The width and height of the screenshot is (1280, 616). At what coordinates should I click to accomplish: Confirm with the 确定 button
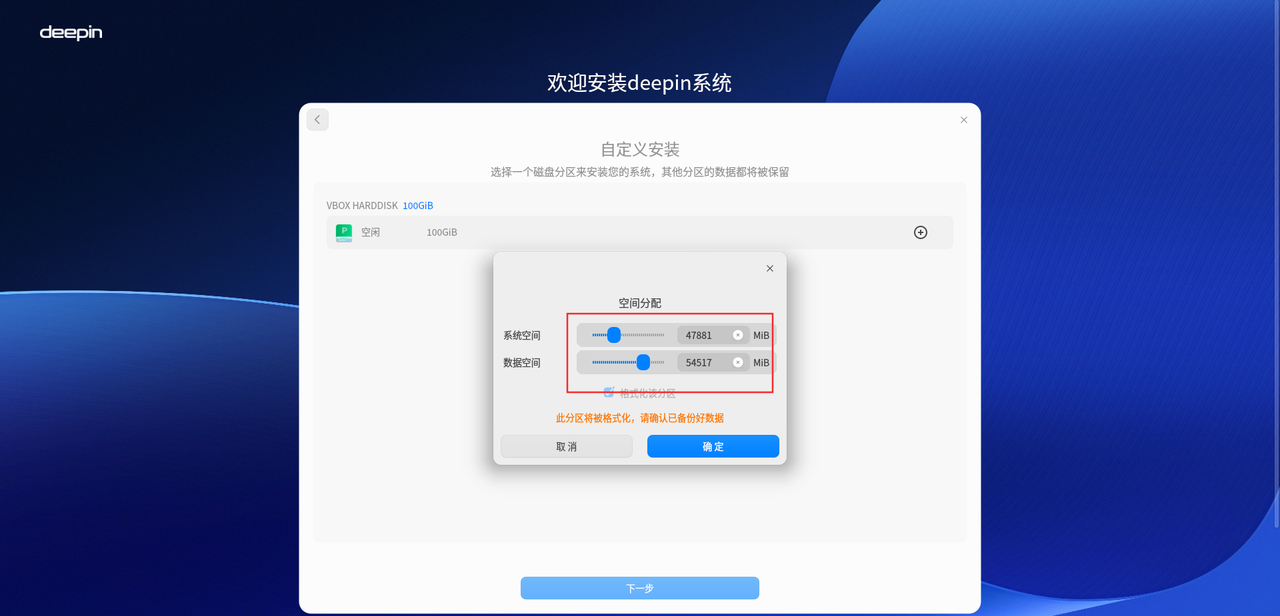point(713,446)
